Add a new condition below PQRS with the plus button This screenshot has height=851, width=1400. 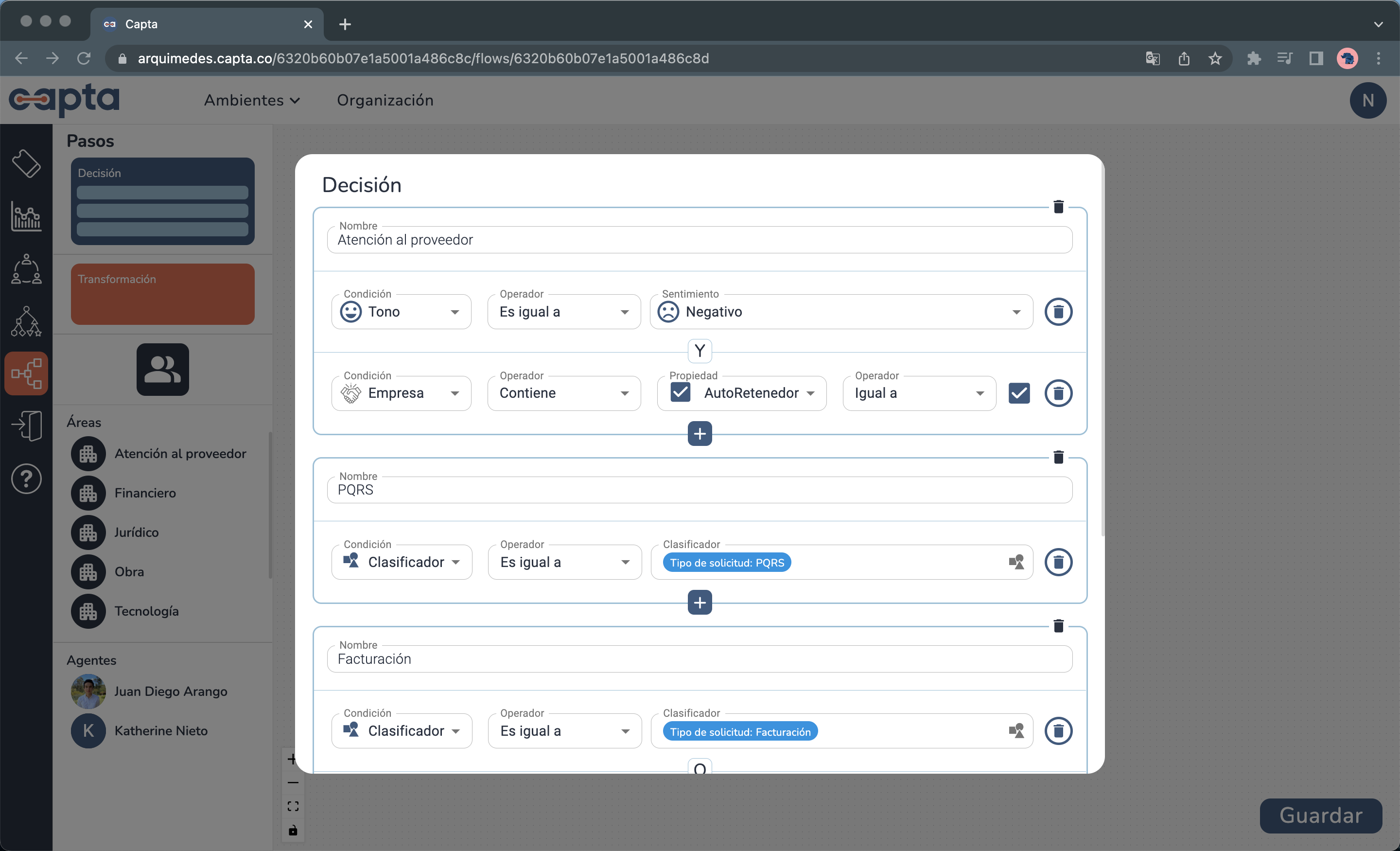tap(700, 603)
